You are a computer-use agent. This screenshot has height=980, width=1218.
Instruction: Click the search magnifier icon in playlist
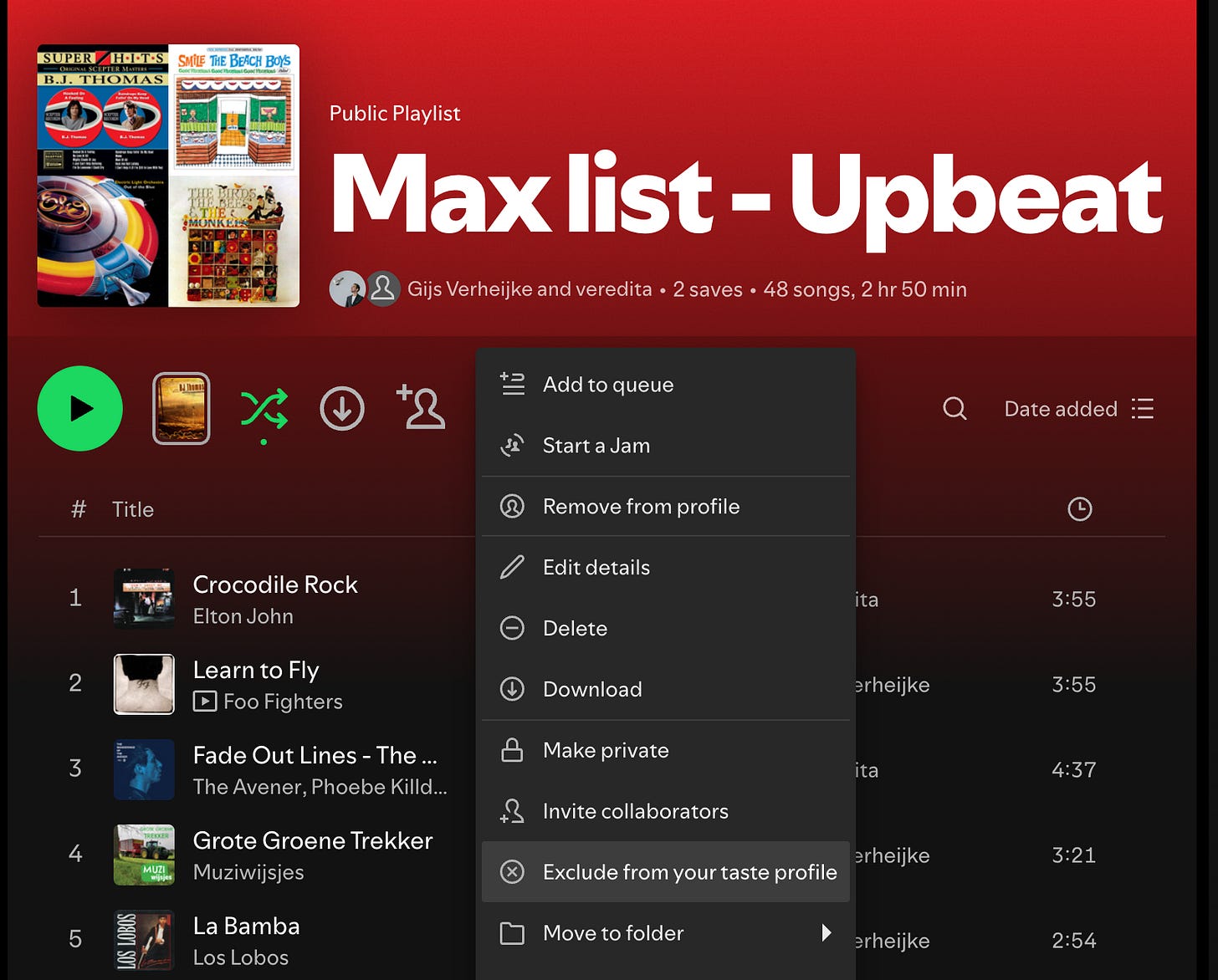954,408
